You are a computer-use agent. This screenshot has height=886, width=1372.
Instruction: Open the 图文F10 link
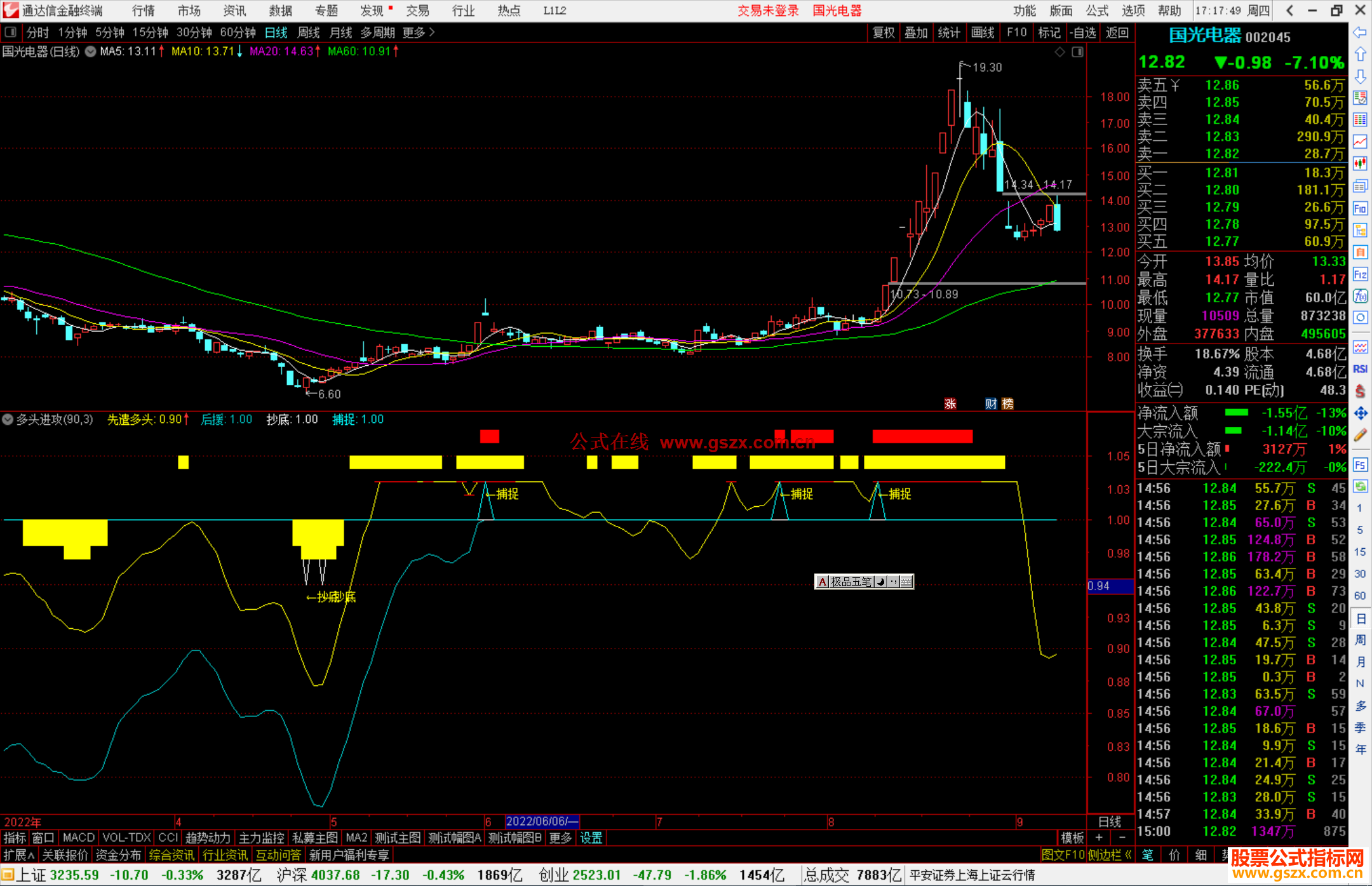(x=1063, y=855)
